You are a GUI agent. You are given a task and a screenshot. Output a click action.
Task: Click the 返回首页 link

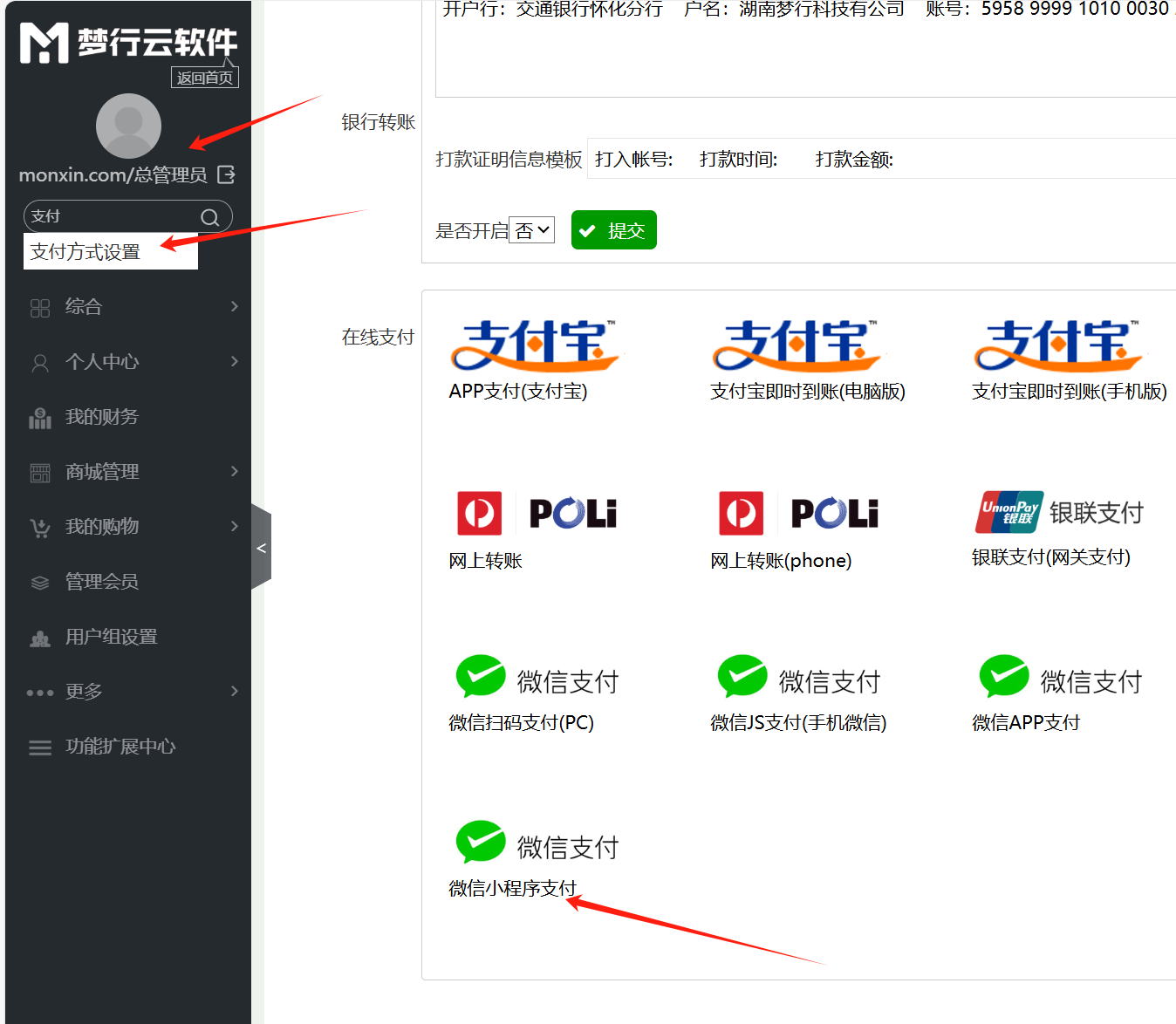(x=205, y=78)
